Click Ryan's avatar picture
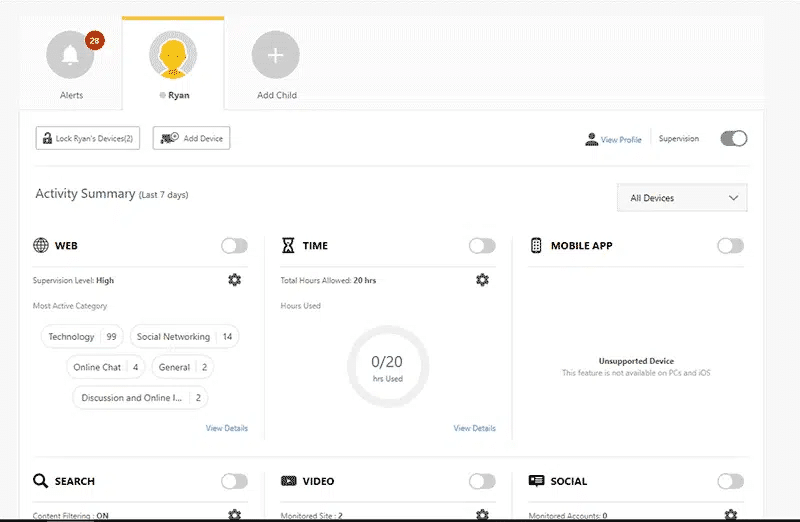The image size is (800, 522). tap(173, 56)
